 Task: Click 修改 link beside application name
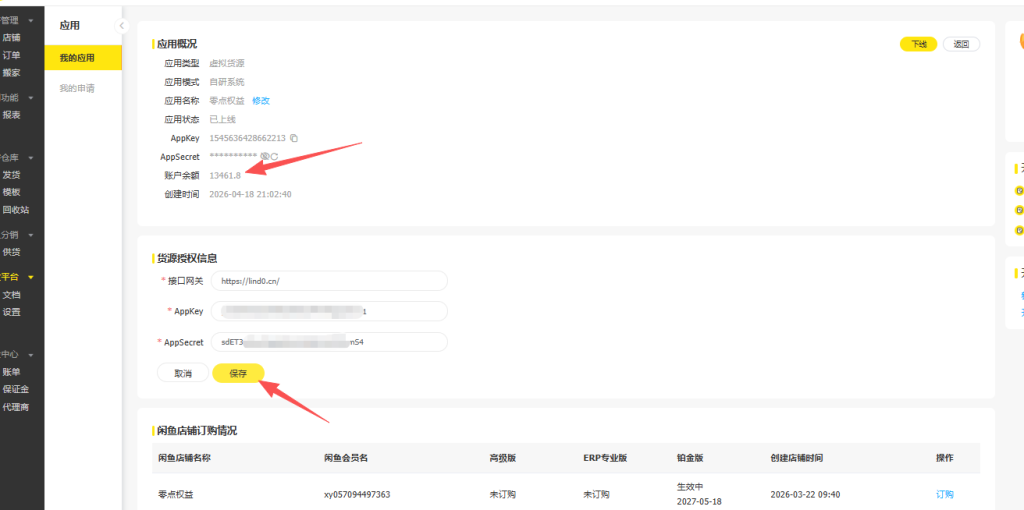(x=260, y=101)
